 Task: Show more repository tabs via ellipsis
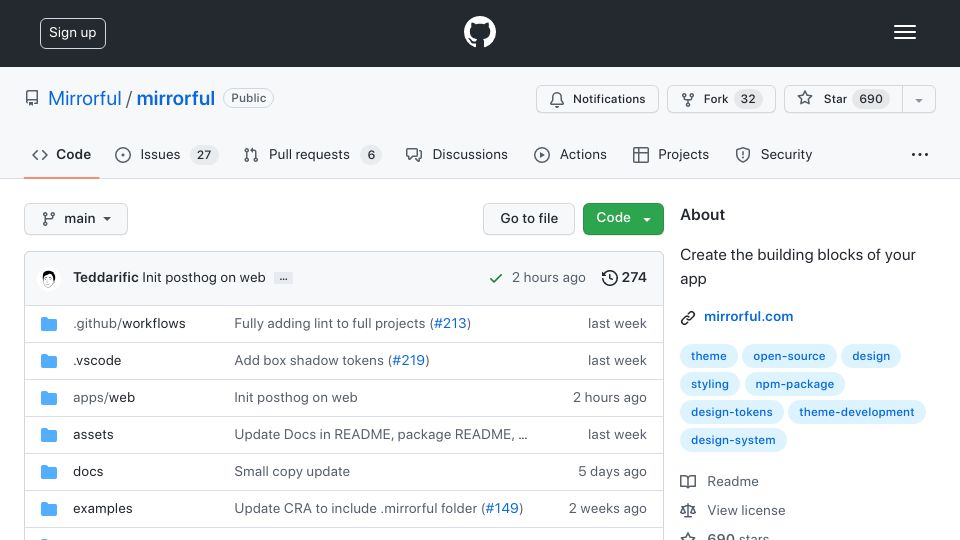coord(920,154)
